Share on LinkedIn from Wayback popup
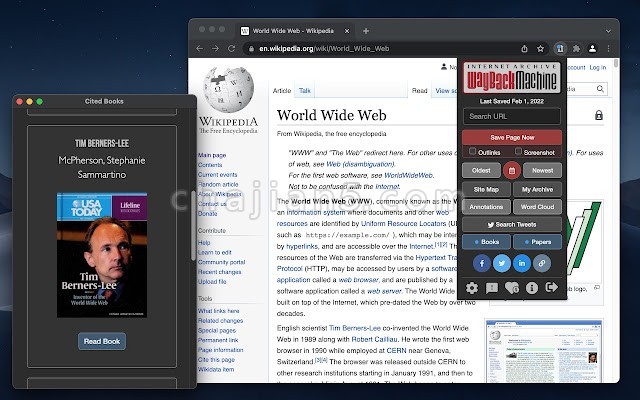640x400 pixels. point(522,263)
